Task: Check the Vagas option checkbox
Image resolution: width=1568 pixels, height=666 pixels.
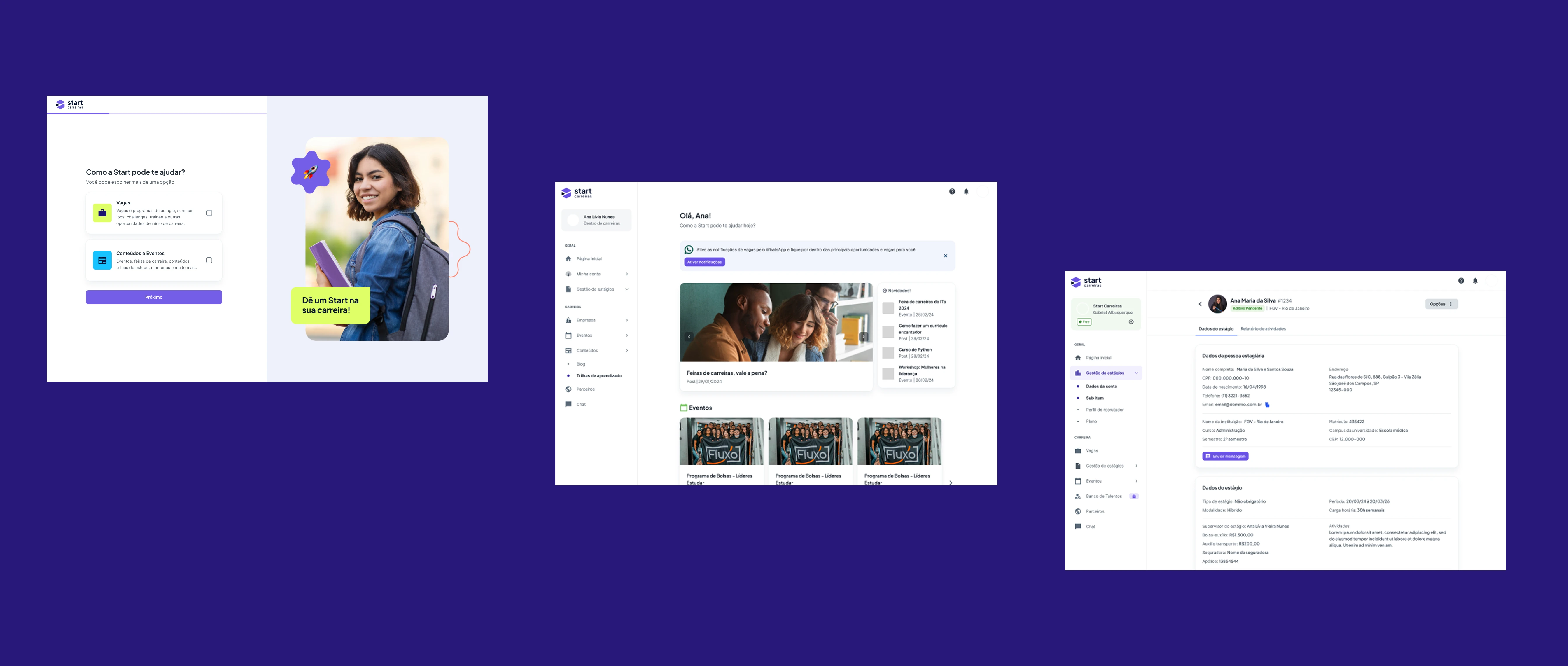Action: coord(209,213)
